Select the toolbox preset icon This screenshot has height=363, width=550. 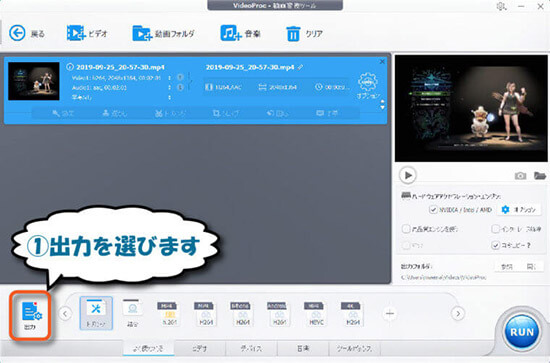(x=96, y=313)
